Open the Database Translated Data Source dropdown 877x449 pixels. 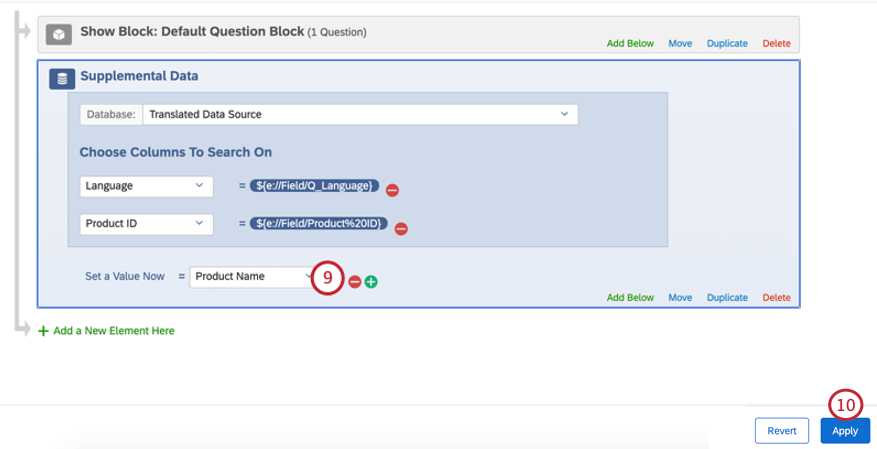click(360, 114)
